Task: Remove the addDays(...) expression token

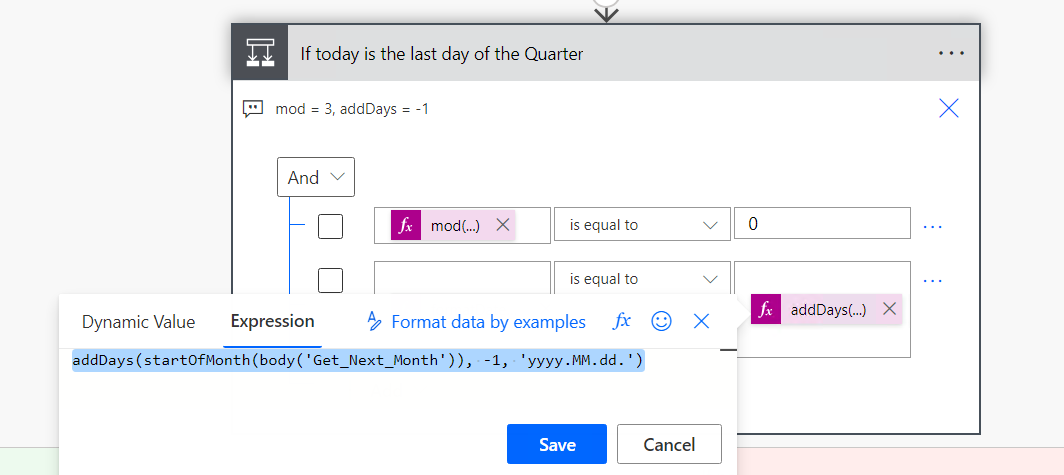Action: coord(889,309)
